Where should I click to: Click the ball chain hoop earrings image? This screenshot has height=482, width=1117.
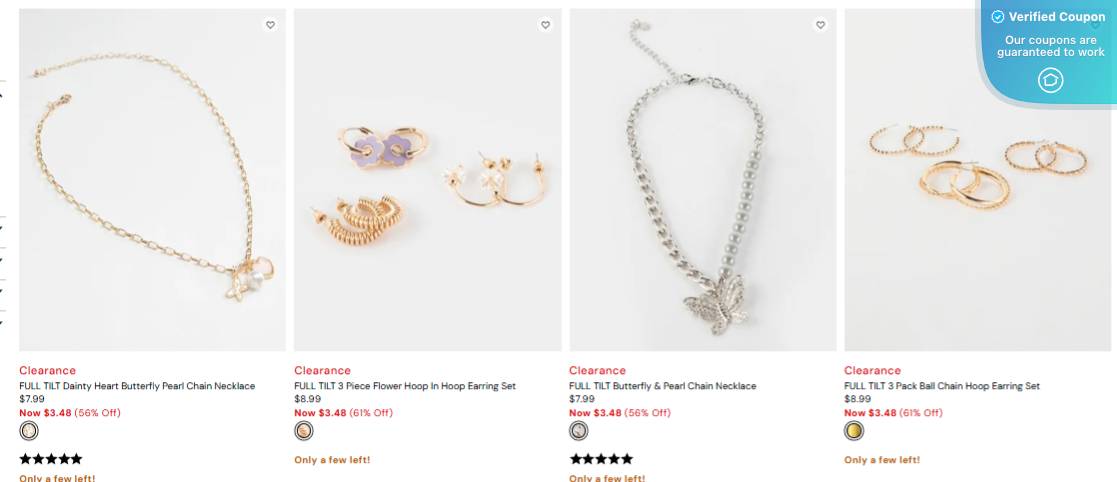pos(977,200)
